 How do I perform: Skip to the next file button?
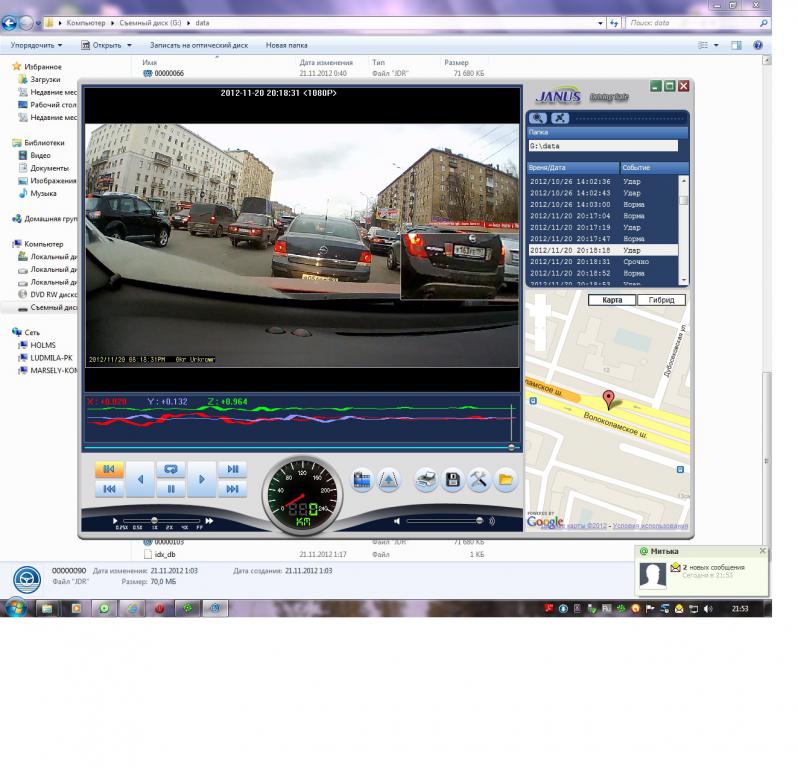click(233, 489)
